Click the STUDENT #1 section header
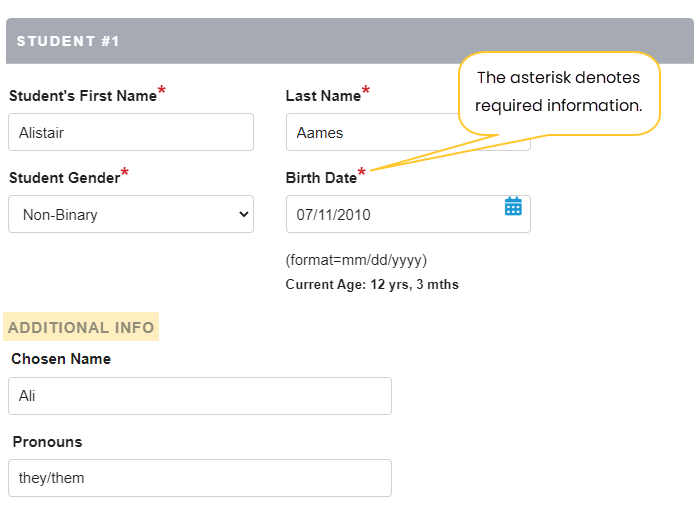This screenshot has width=698, height=506. (68, 41)
